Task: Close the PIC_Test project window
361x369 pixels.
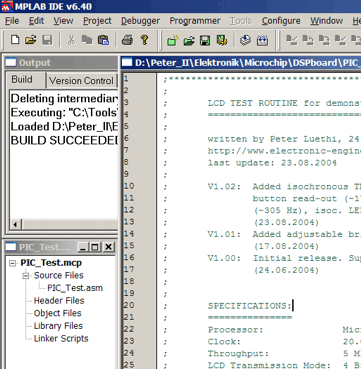Action: pyautogui.click(x=108, y=247)
